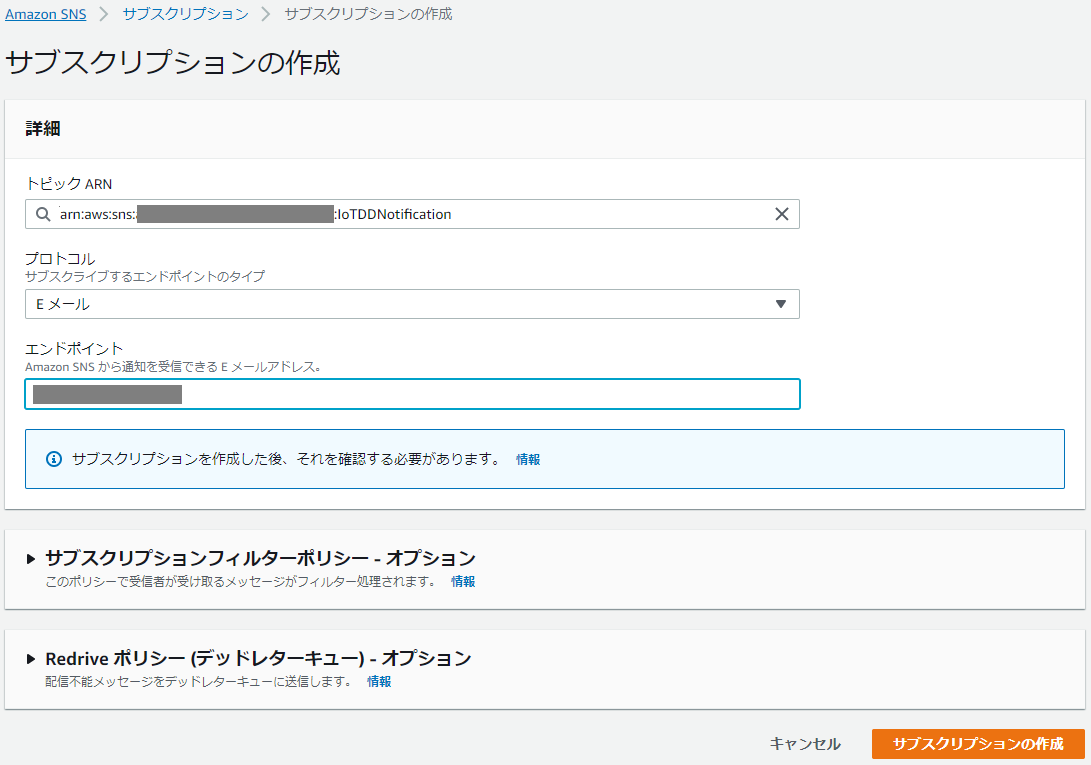Click the info circle icon in the notice

pos(54,459)
